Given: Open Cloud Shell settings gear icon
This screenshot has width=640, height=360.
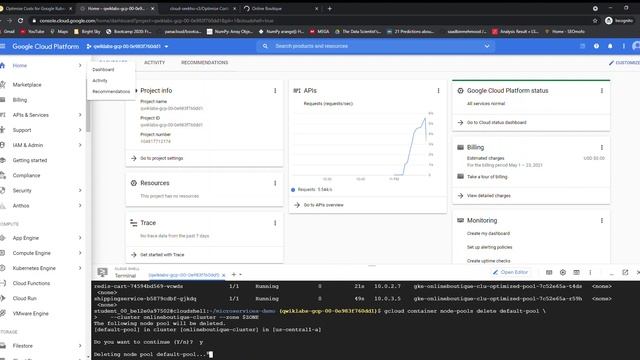Looking at the screenshot, I should point(563,272).
